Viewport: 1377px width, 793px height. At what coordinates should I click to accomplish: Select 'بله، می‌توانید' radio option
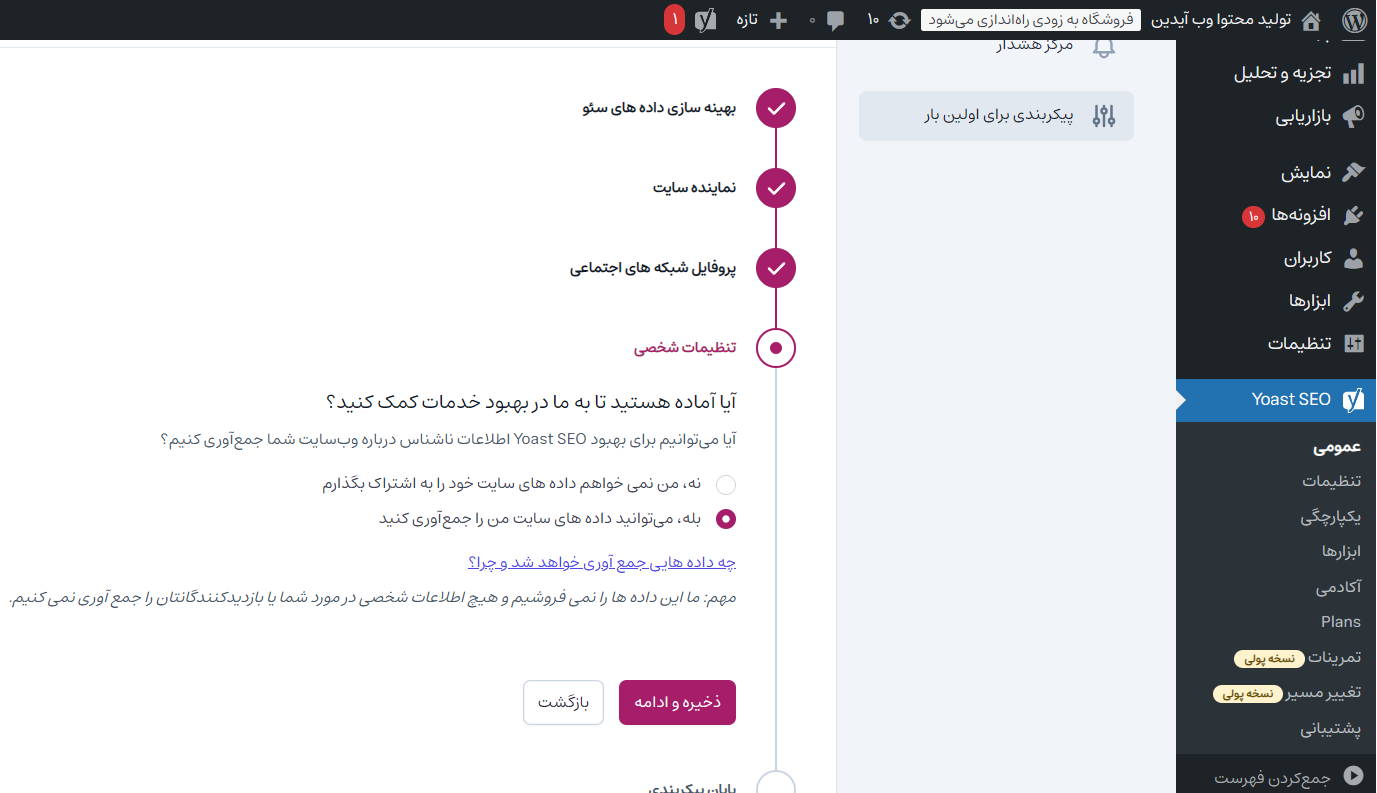click(726, 519)
